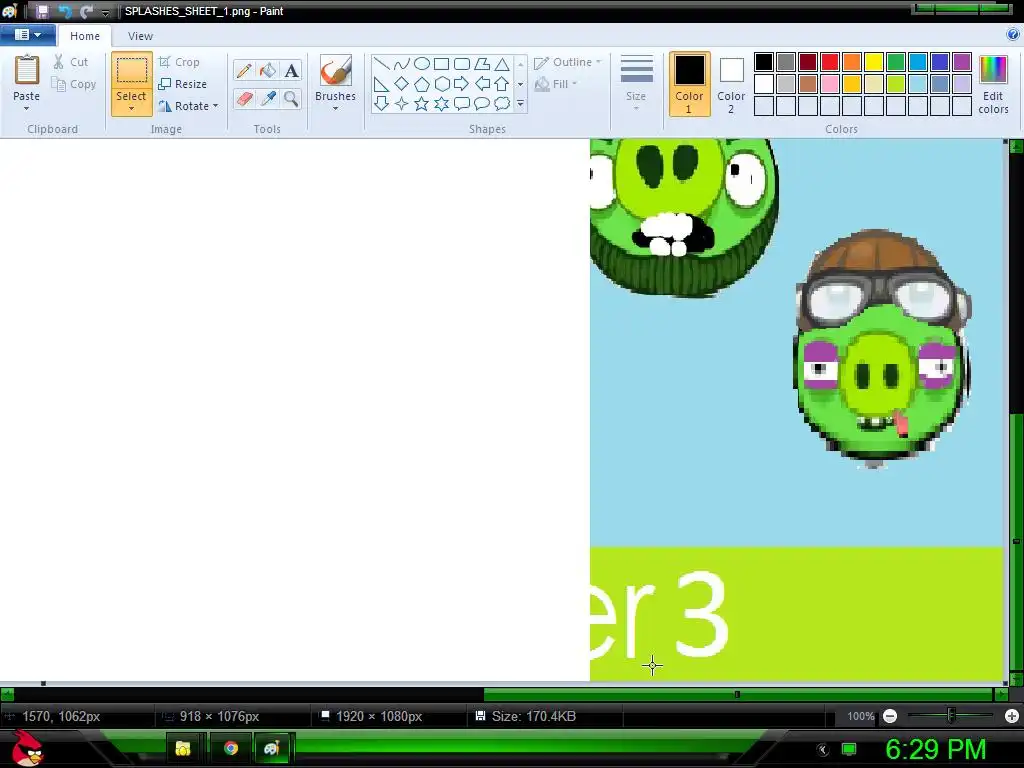Choose the Rectangle shape
This screenshot has height=768, width=1024.
(x=441, y=64)
